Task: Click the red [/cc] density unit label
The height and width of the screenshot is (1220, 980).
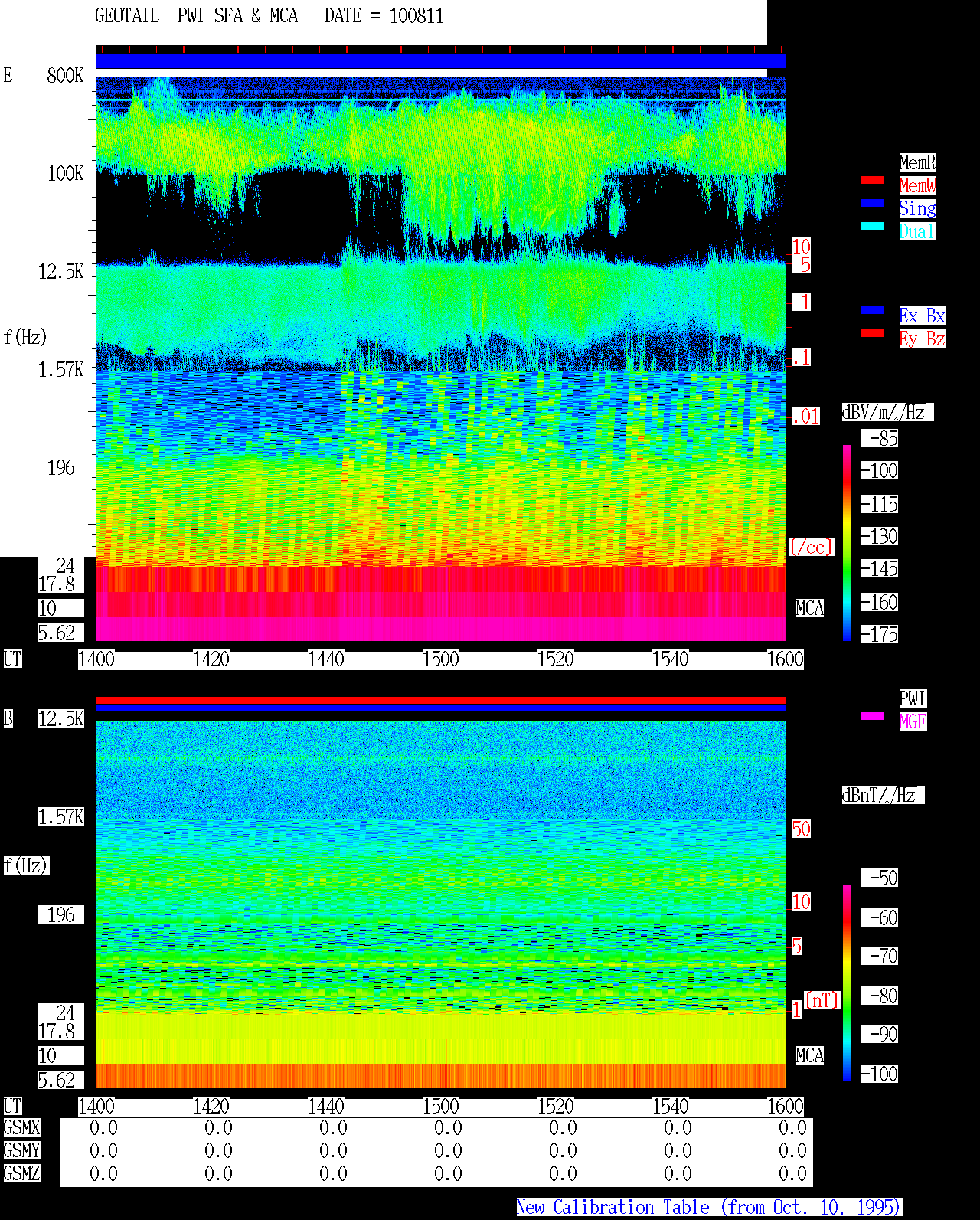Action: click(x=811, y=548)
